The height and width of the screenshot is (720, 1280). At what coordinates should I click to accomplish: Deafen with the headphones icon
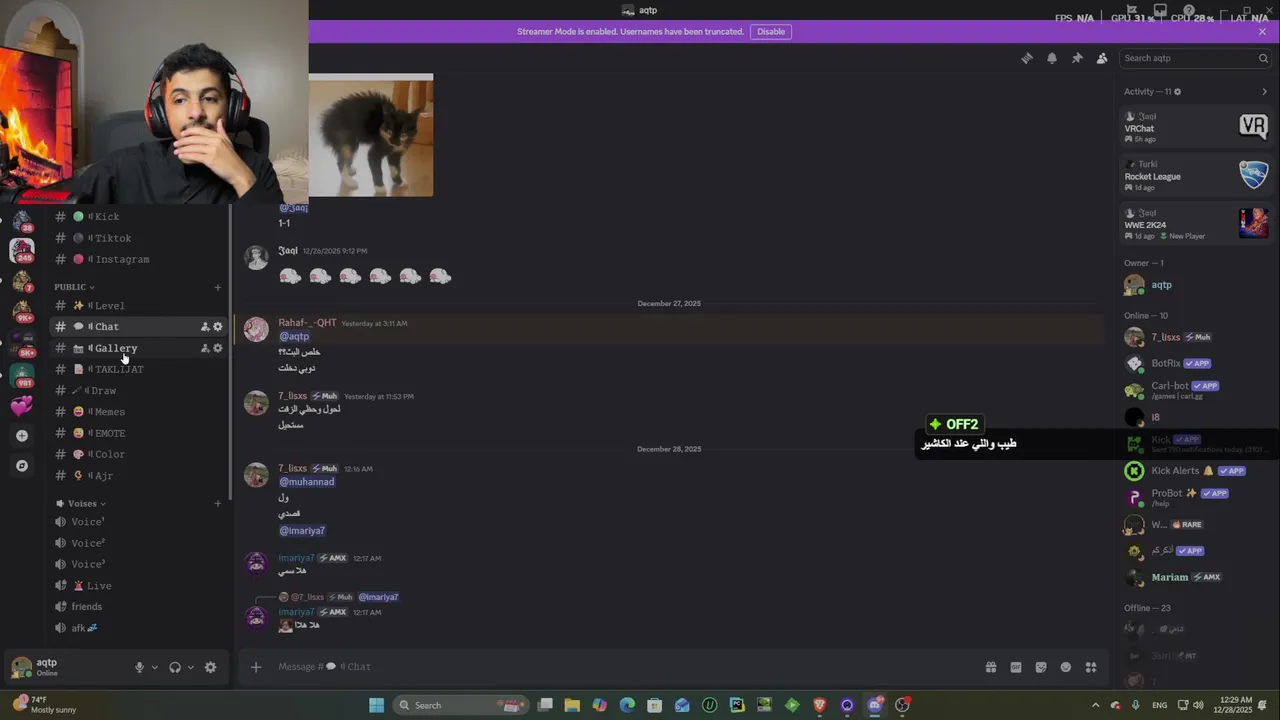click(175, 667)
